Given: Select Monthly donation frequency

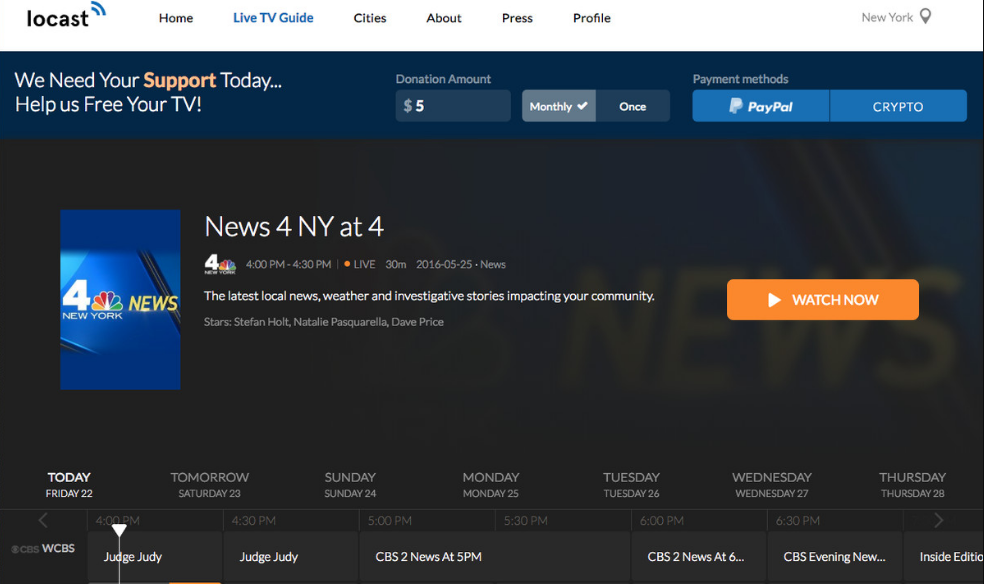Looking at the screenshot, I should tap(559, 106).
